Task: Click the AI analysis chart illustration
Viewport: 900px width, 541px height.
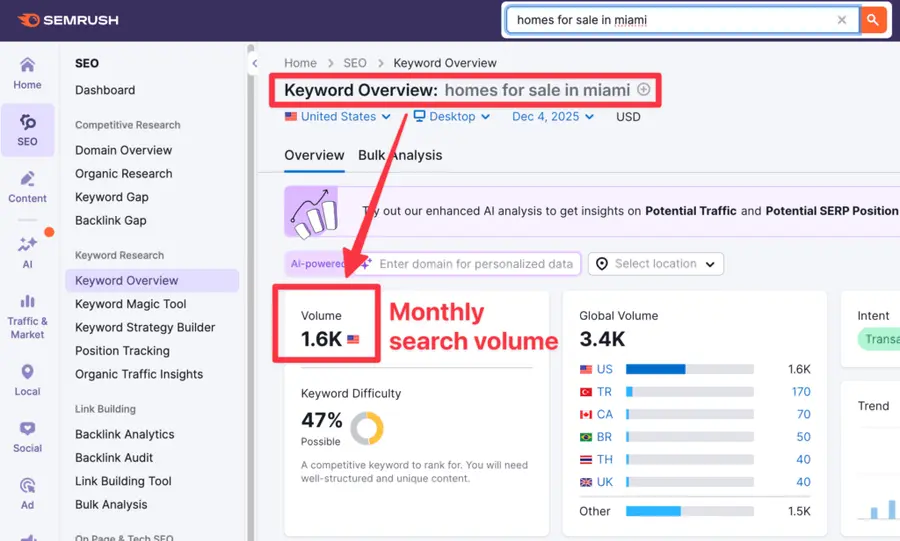Action: tap(312, 212)
